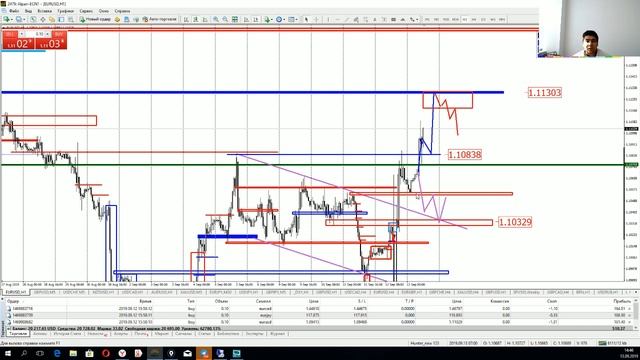
Task: Select the crosshair tool
Action: click(x=316, y=19)
